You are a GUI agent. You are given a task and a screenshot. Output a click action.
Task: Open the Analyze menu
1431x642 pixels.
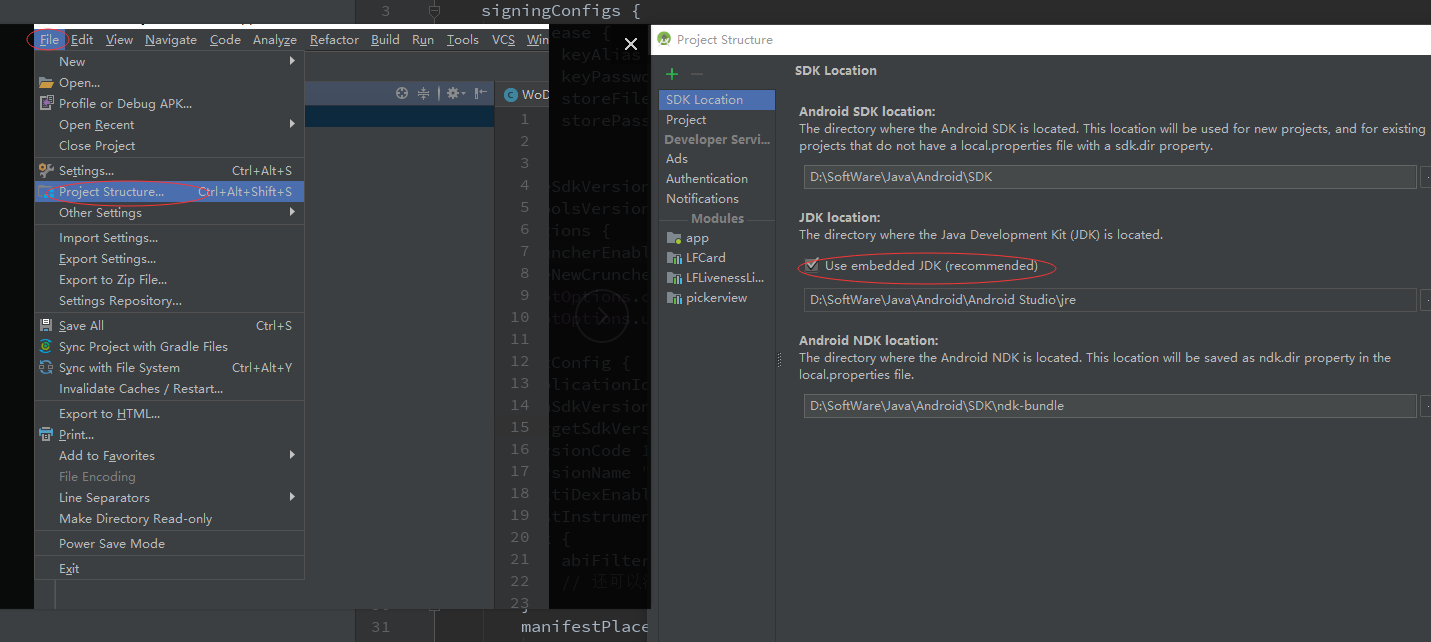tap(275, 40)
